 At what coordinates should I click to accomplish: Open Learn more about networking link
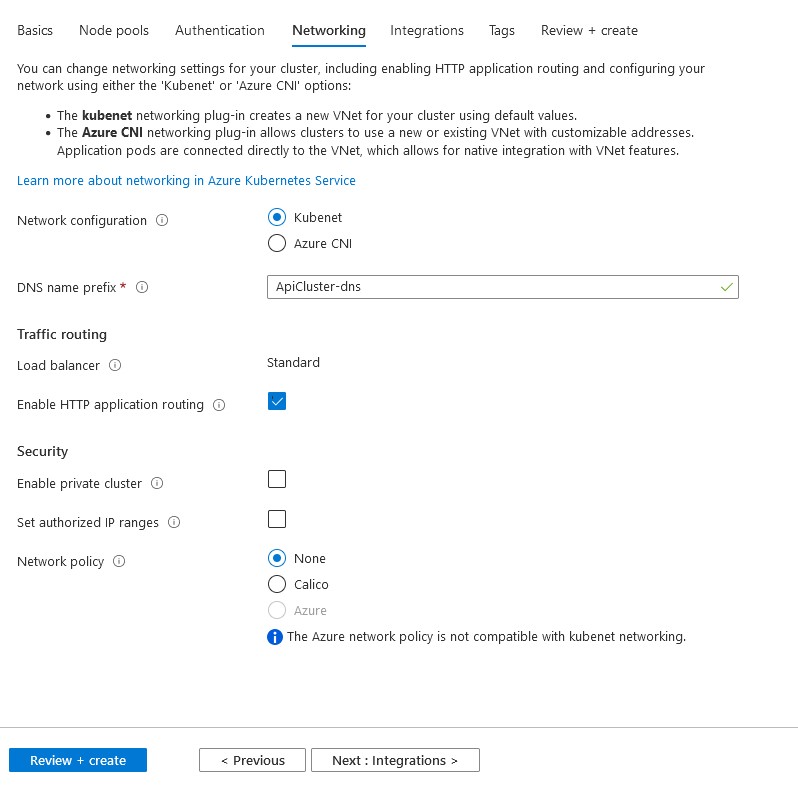186,181
